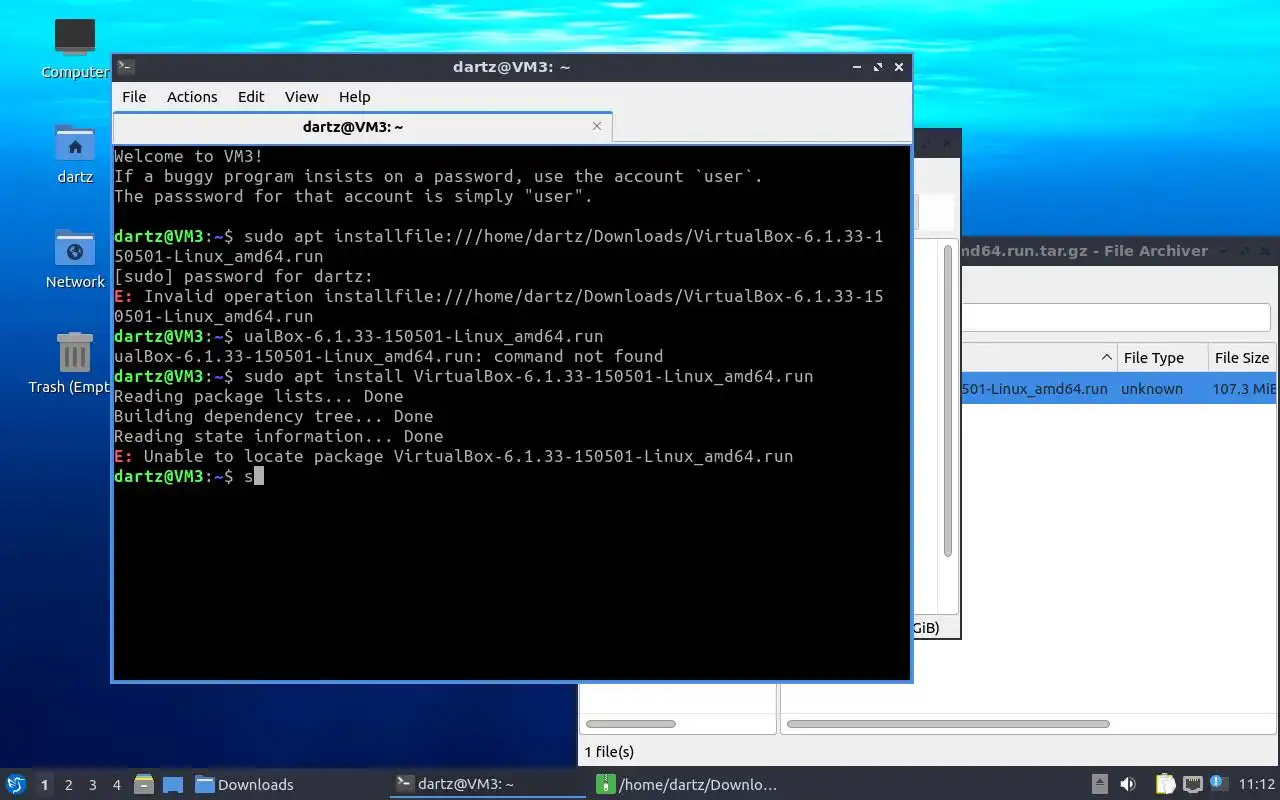Screen dimensions: 1280x800
Task: Click the '1 file(s)' status bar text
Action: coord(609,752)
